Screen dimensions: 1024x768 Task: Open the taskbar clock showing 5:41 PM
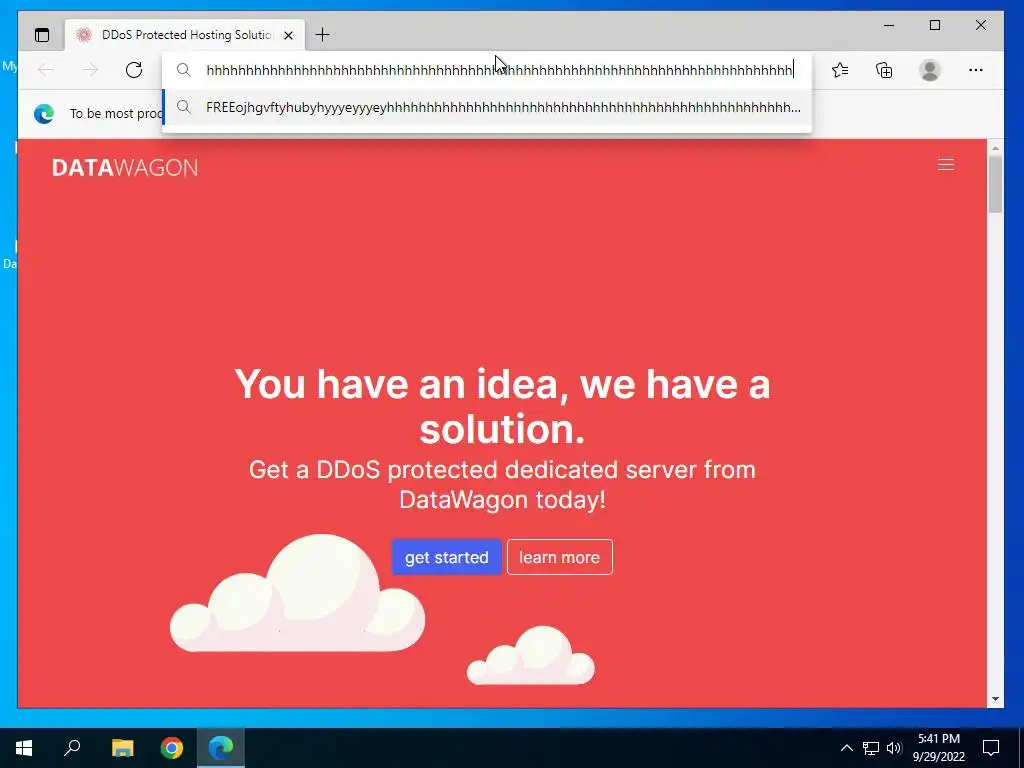pos(938,748)
